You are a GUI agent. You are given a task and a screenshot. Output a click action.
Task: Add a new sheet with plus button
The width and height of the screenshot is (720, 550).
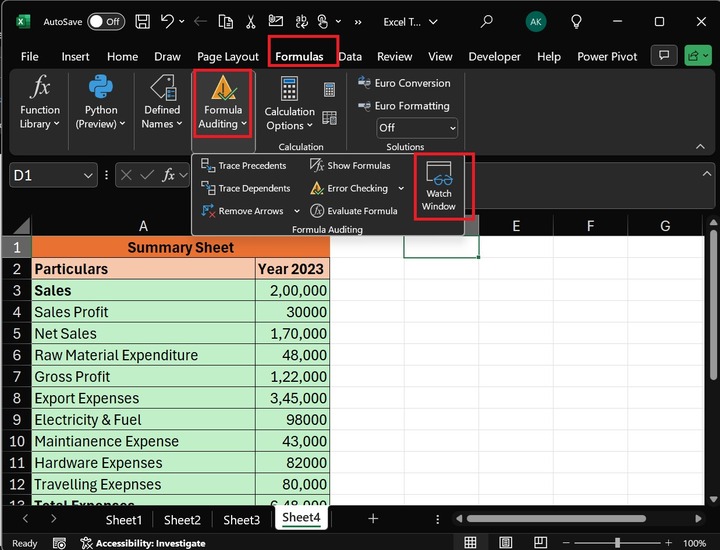373,519
